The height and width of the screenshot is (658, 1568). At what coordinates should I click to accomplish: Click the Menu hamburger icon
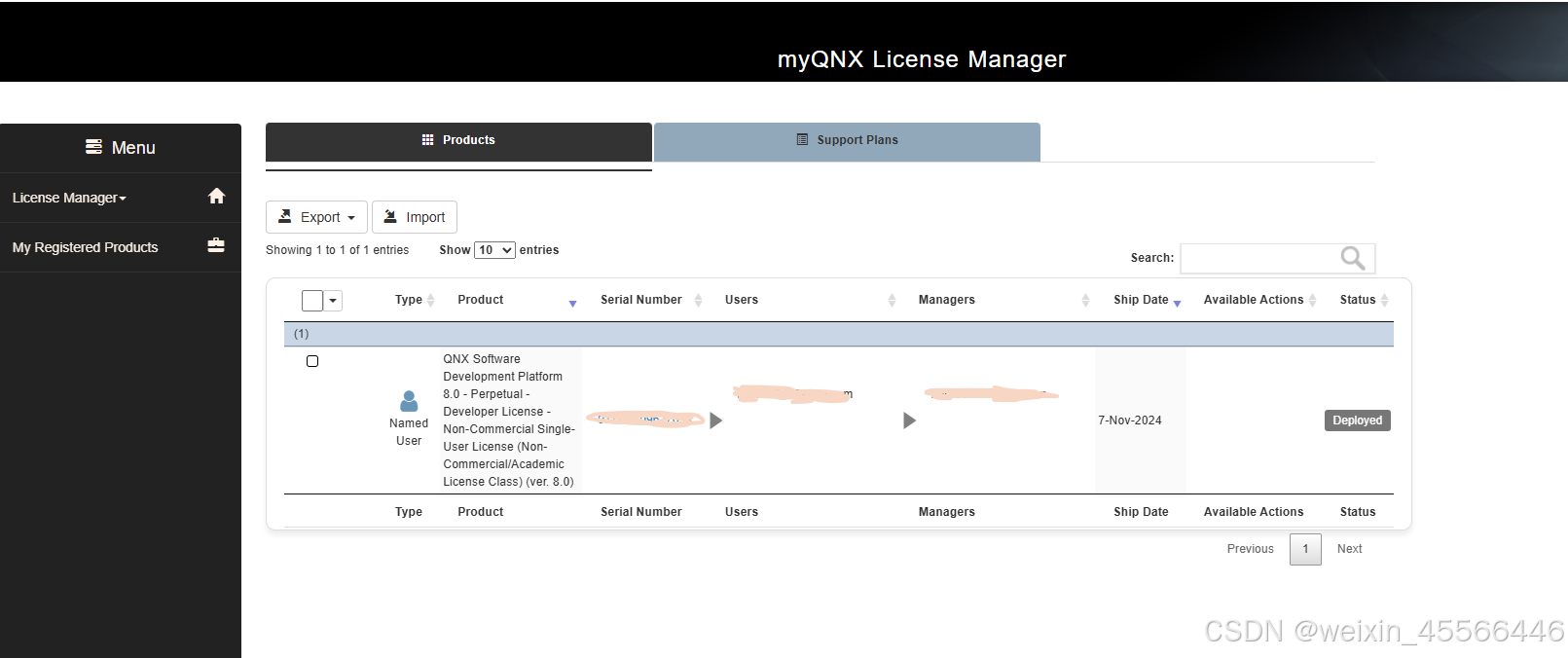pos(93,147)
